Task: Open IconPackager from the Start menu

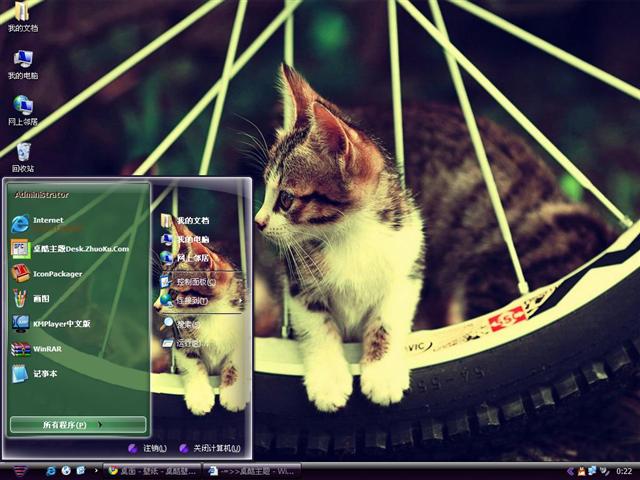Action: pos(47,273)
